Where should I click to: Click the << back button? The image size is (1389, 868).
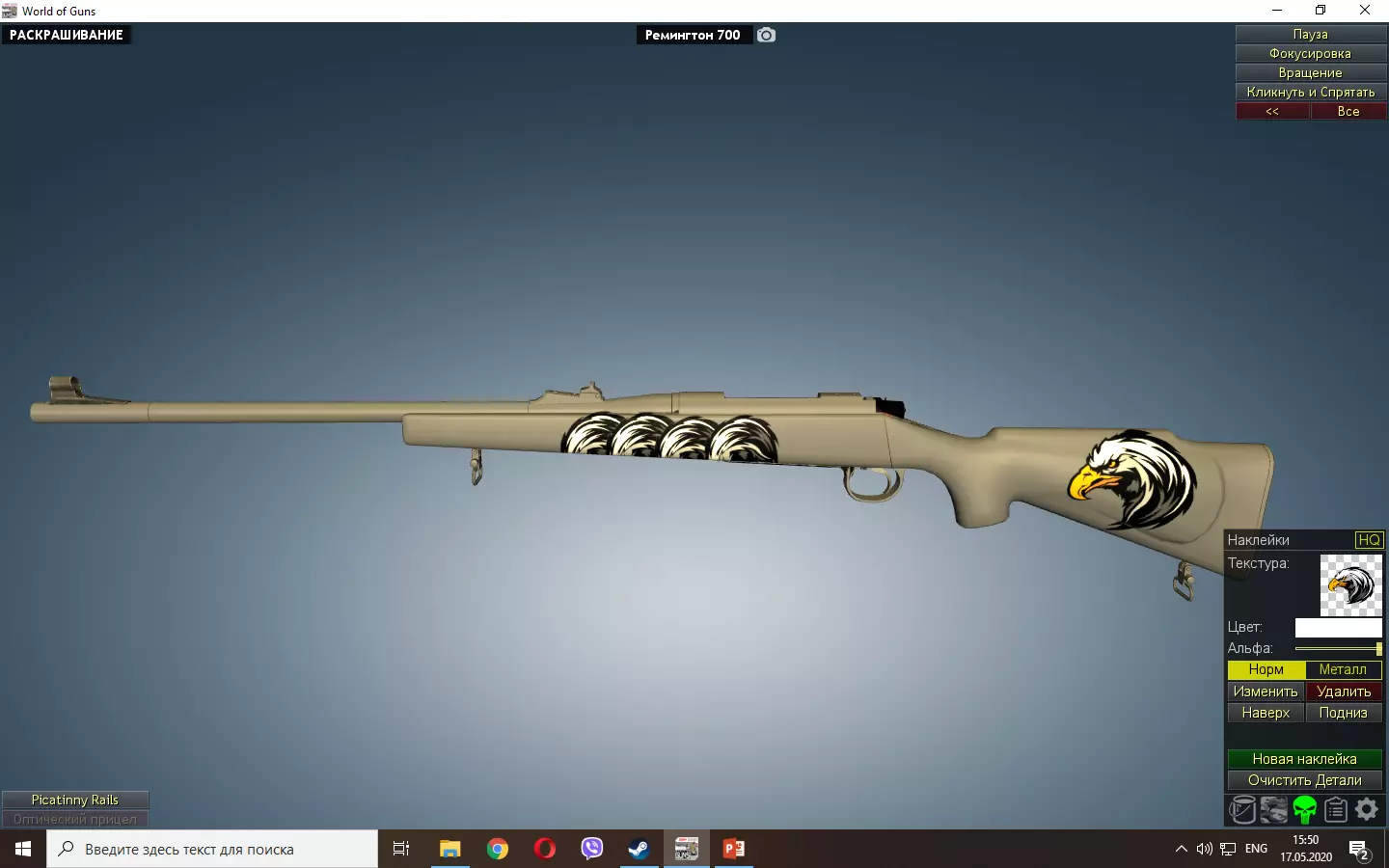[1272, 111]
